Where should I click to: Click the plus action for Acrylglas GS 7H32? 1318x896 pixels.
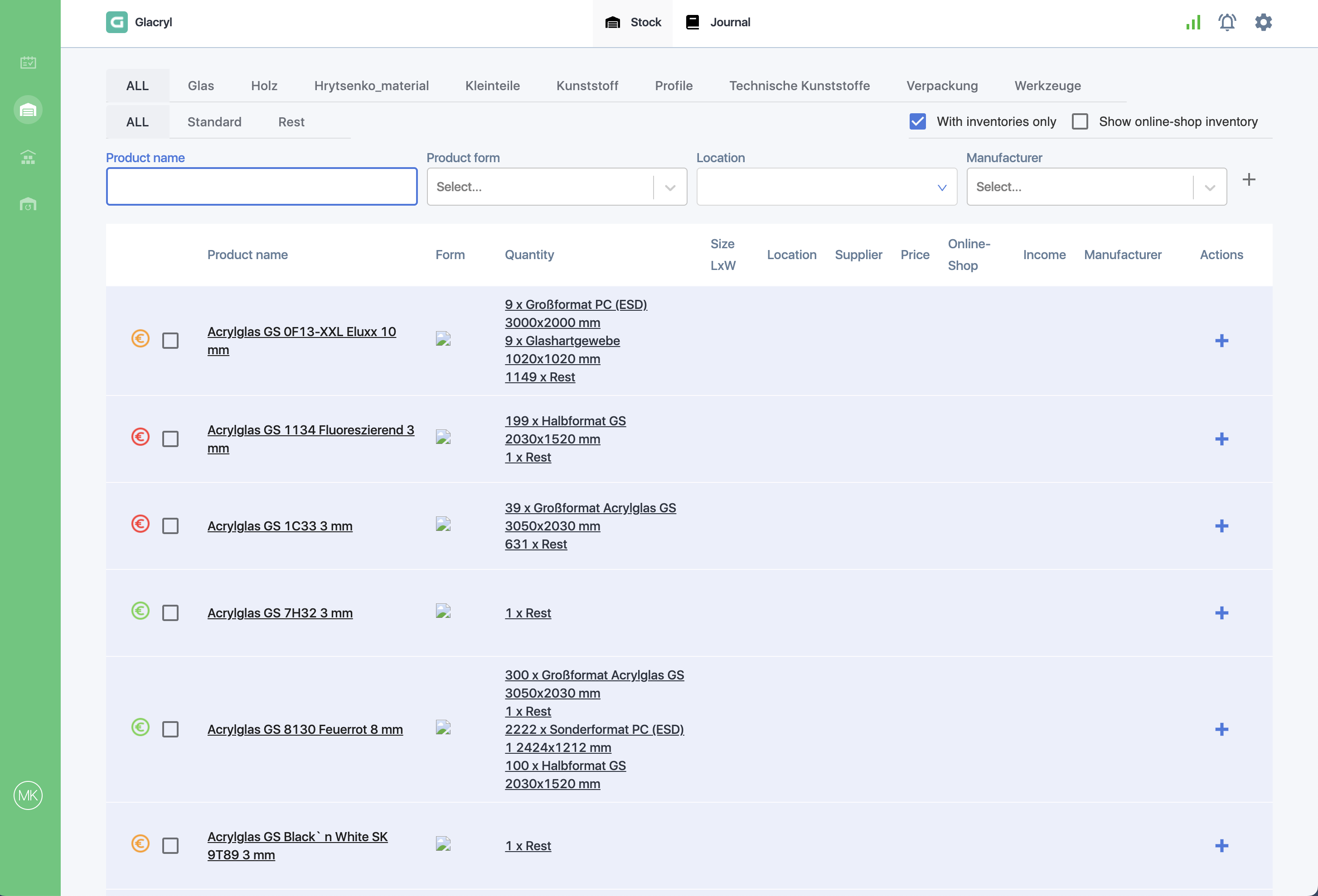[1221, 612]
